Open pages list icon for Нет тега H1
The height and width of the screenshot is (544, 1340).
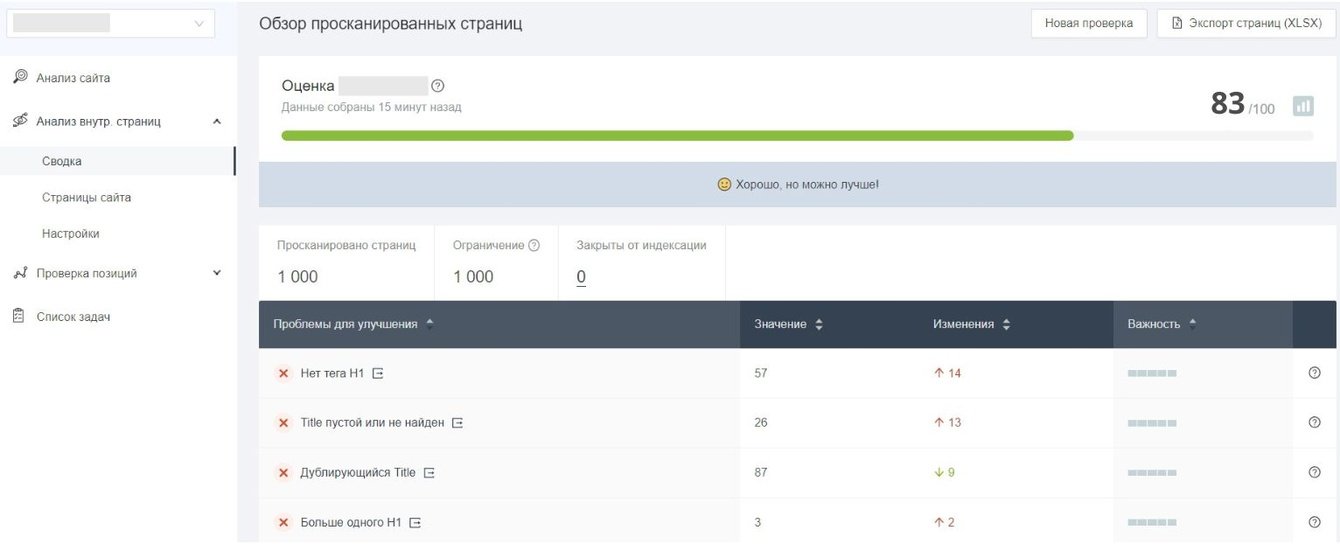pos(378,373)
